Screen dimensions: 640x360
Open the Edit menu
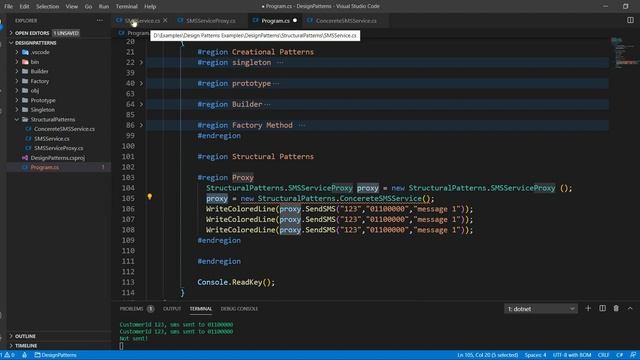point(24,6)
